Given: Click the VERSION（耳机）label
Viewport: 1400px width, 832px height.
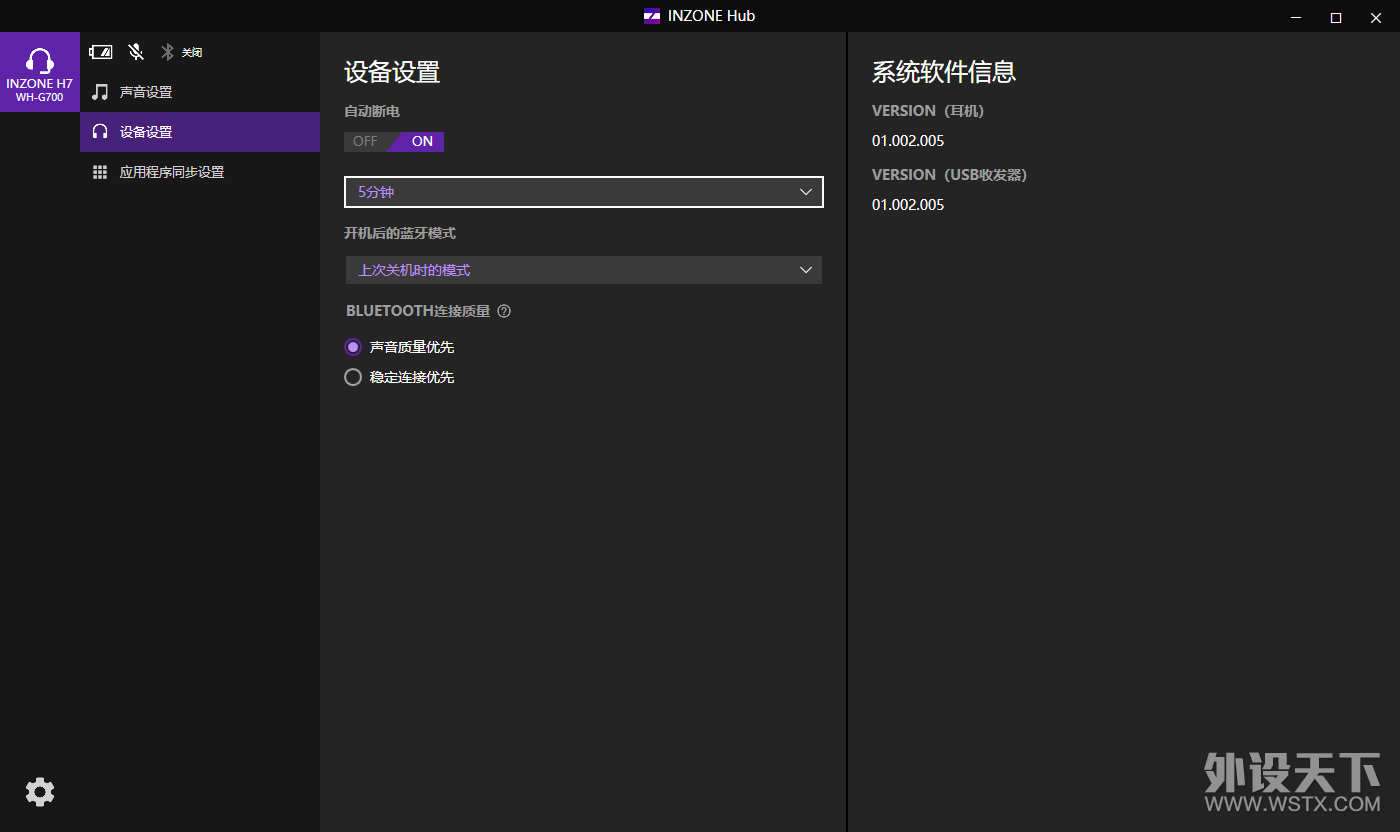Looking at the screenshot, I should [928, 111].
